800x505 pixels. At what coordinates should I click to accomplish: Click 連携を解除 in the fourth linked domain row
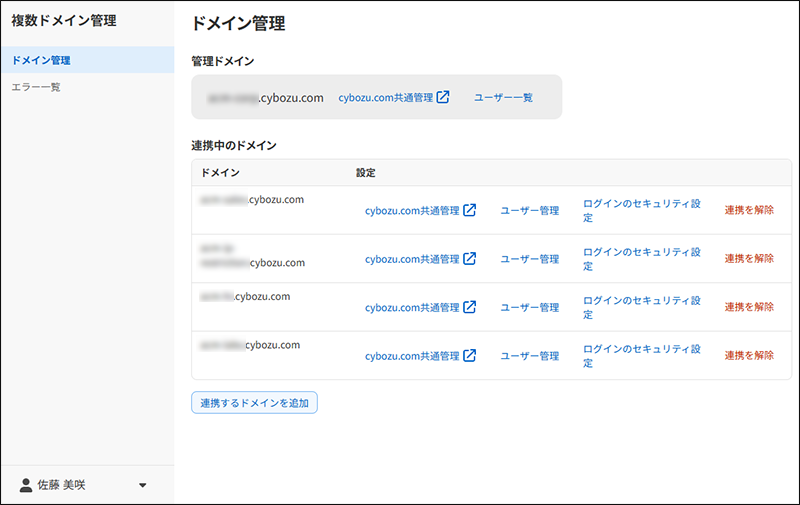[749, 356]
